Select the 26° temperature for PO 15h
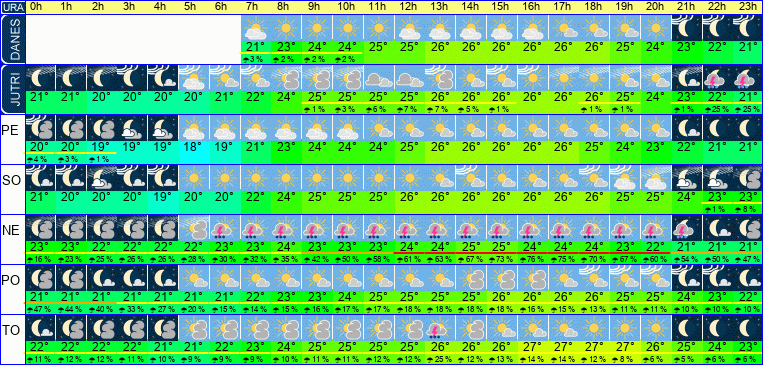 [x=501, y=298]
